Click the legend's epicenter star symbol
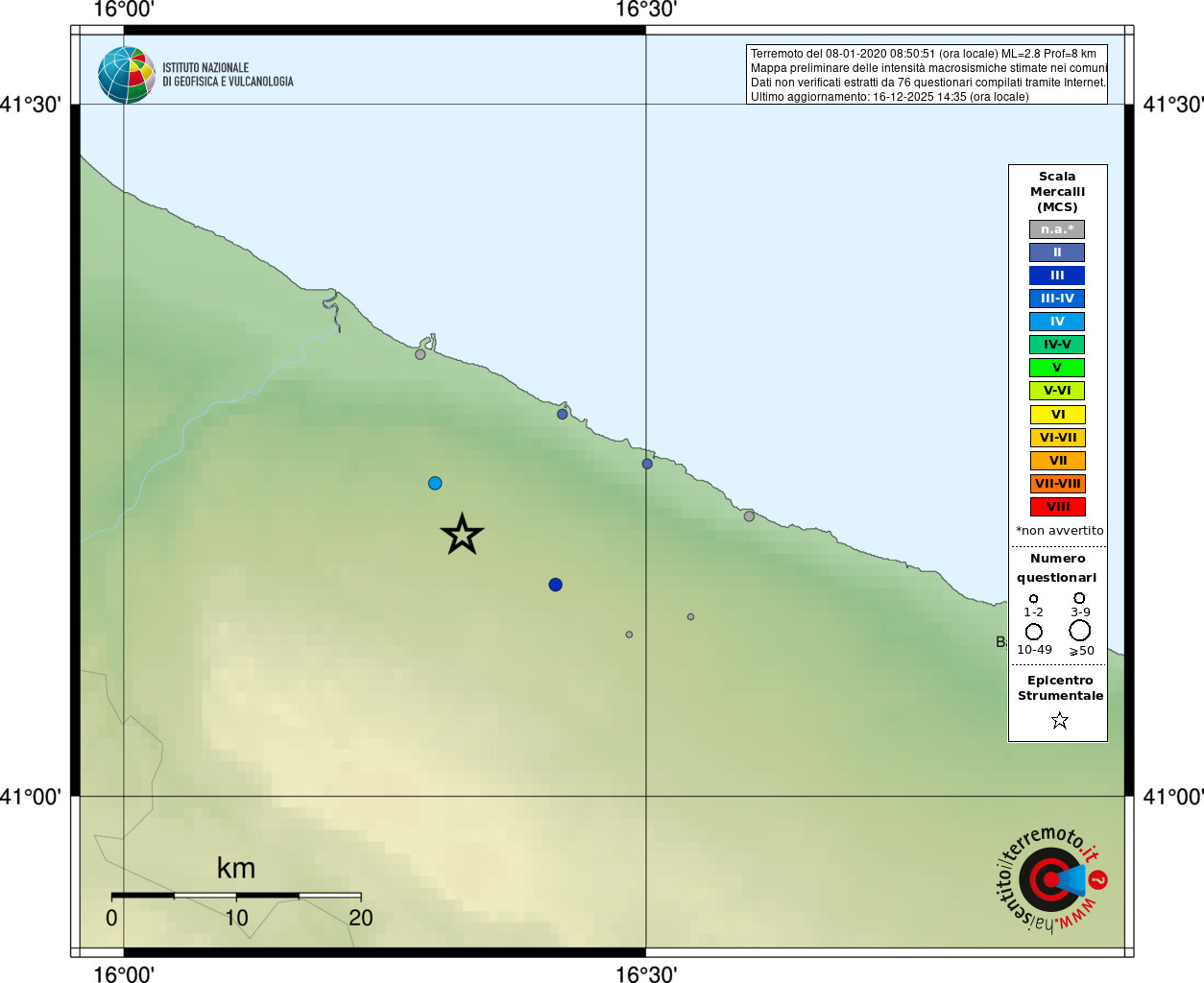This screenshot has height=983, width=1204. pyautogui.click(x=1060, y=720)
